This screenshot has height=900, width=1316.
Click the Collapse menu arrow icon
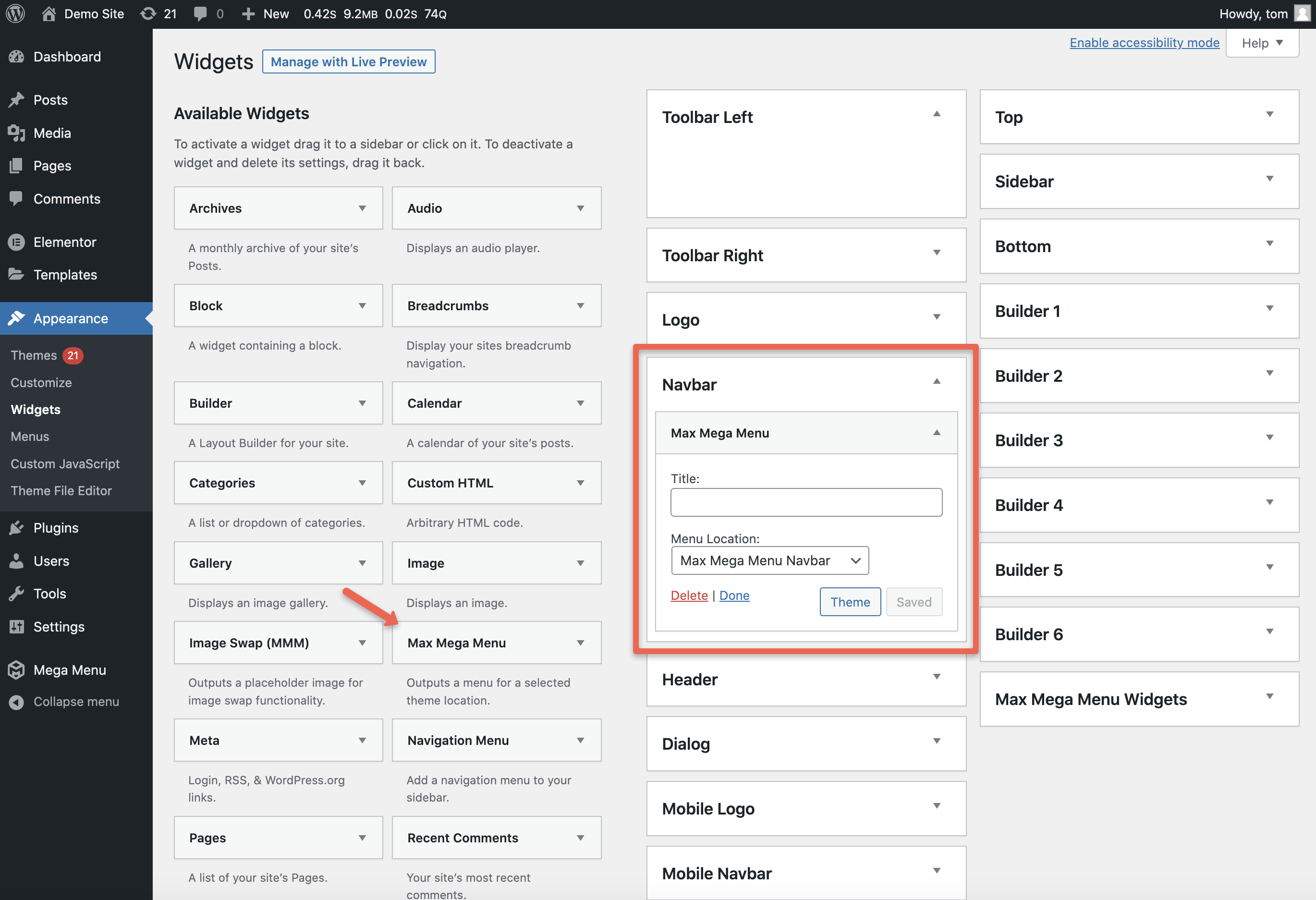pos(16,702)
